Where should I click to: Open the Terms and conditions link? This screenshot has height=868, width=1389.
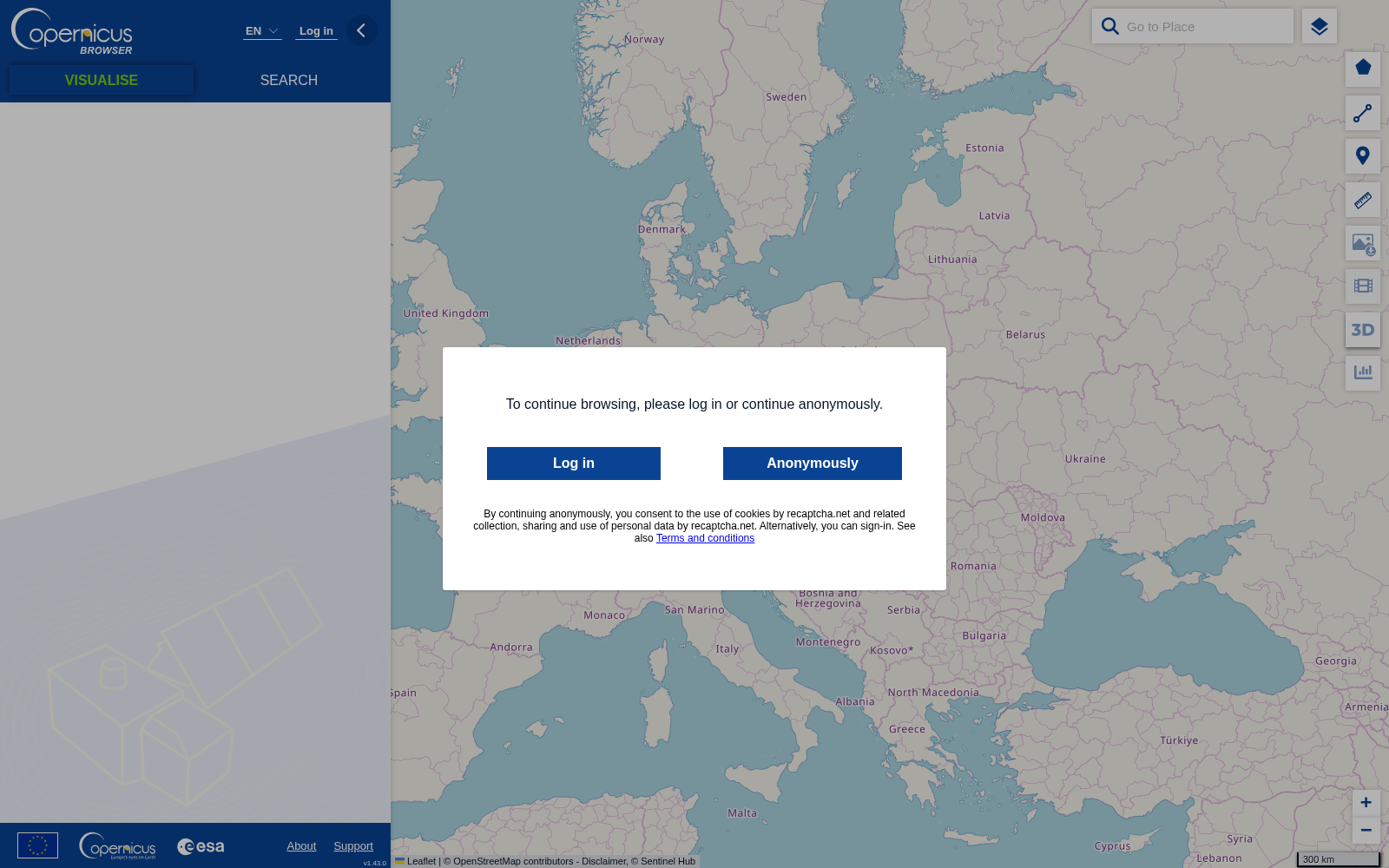pyautogui.click(x=705, y=538)
